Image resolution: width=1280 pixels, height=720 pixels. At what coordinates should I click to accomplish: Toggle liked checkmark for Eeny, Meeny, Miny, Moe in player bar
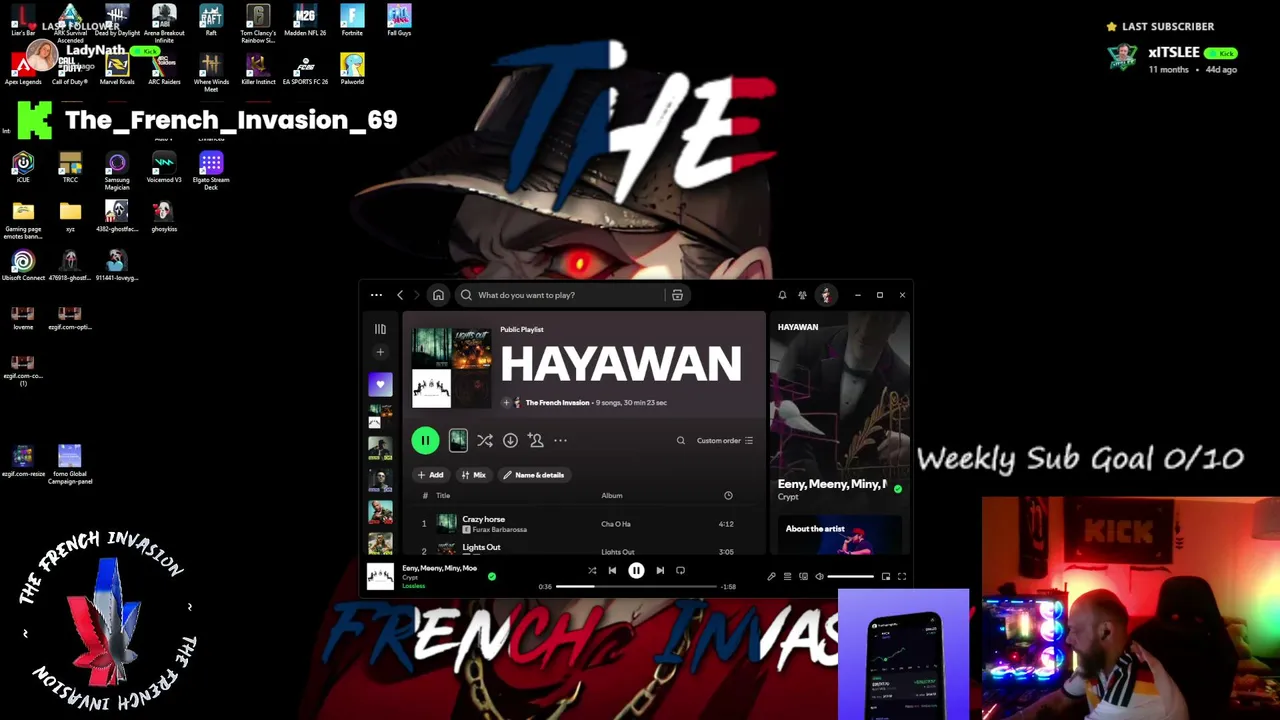(x=491, y=576)
